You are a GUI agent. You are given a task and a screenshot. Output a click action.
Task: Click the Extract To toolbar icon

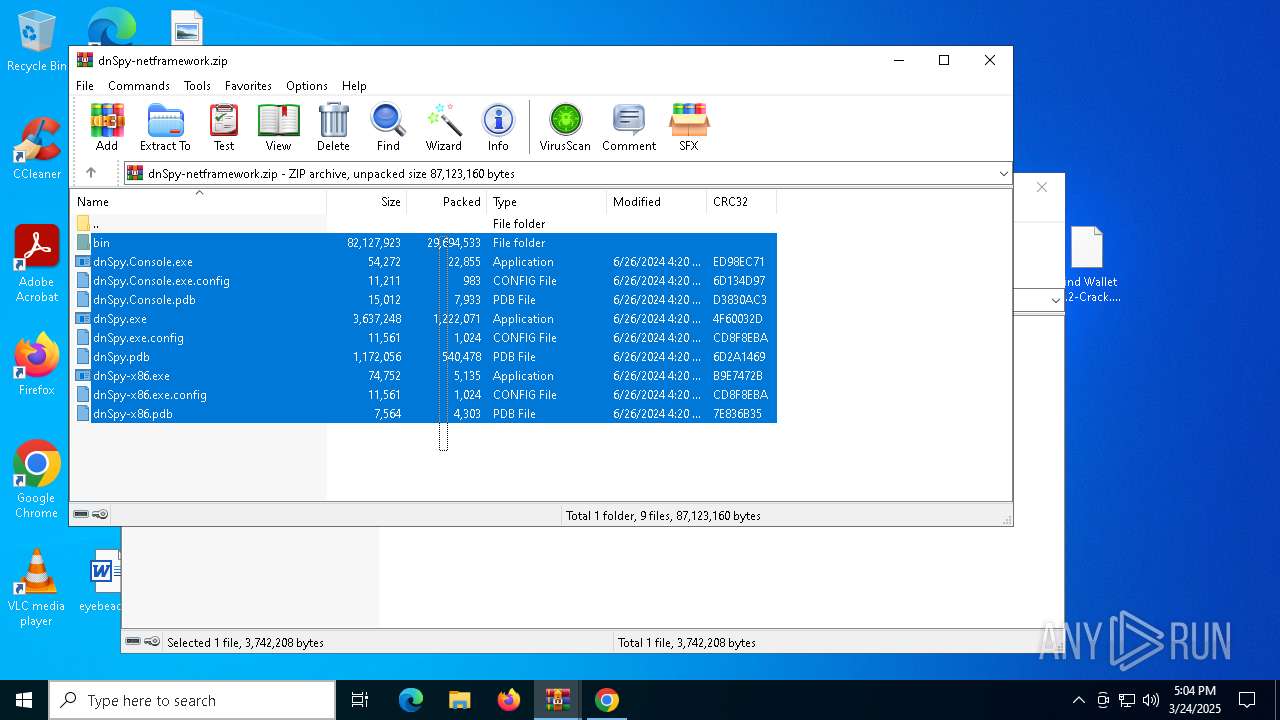[x=165, y=127]
